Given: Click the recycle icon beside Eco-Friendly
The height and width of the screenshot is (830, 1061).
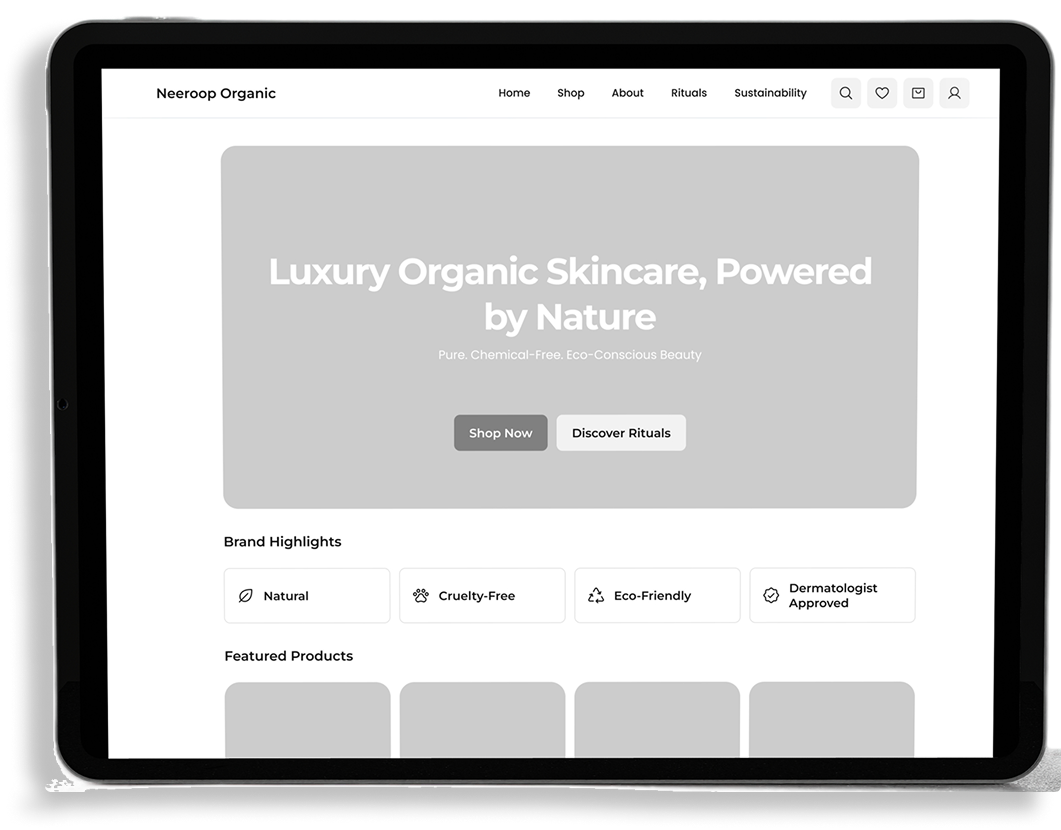Looking at the screenshot, I should (596, 596).
